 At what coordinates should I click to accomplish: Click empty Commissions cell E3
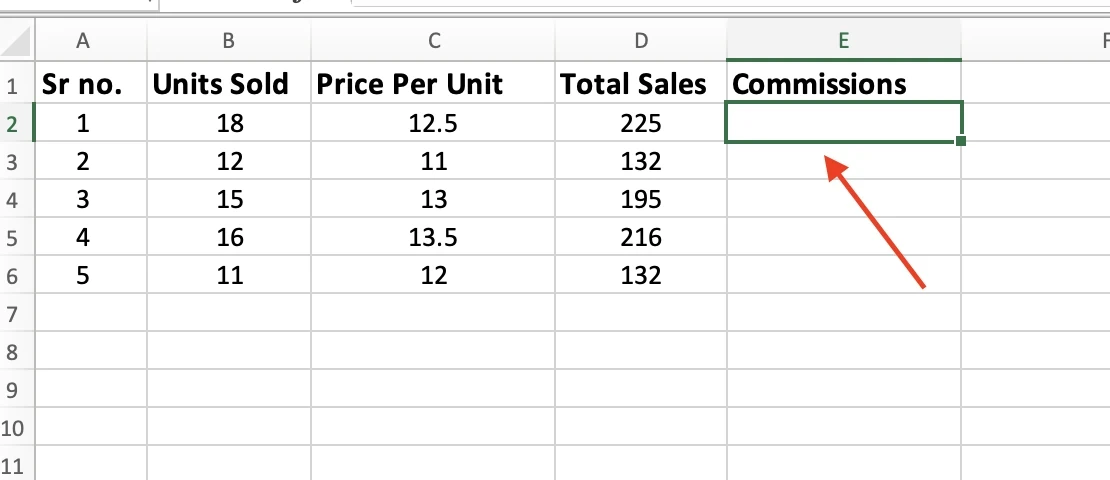point(843,161)
